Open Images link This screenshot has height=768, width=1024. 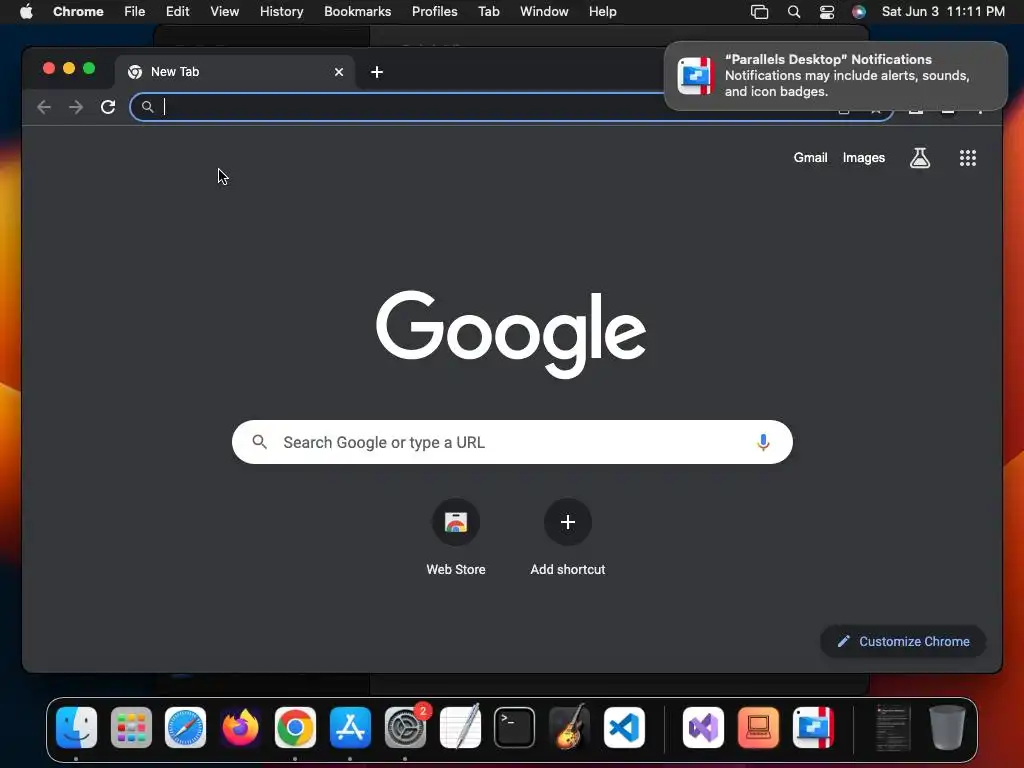(x=863, y=157)
